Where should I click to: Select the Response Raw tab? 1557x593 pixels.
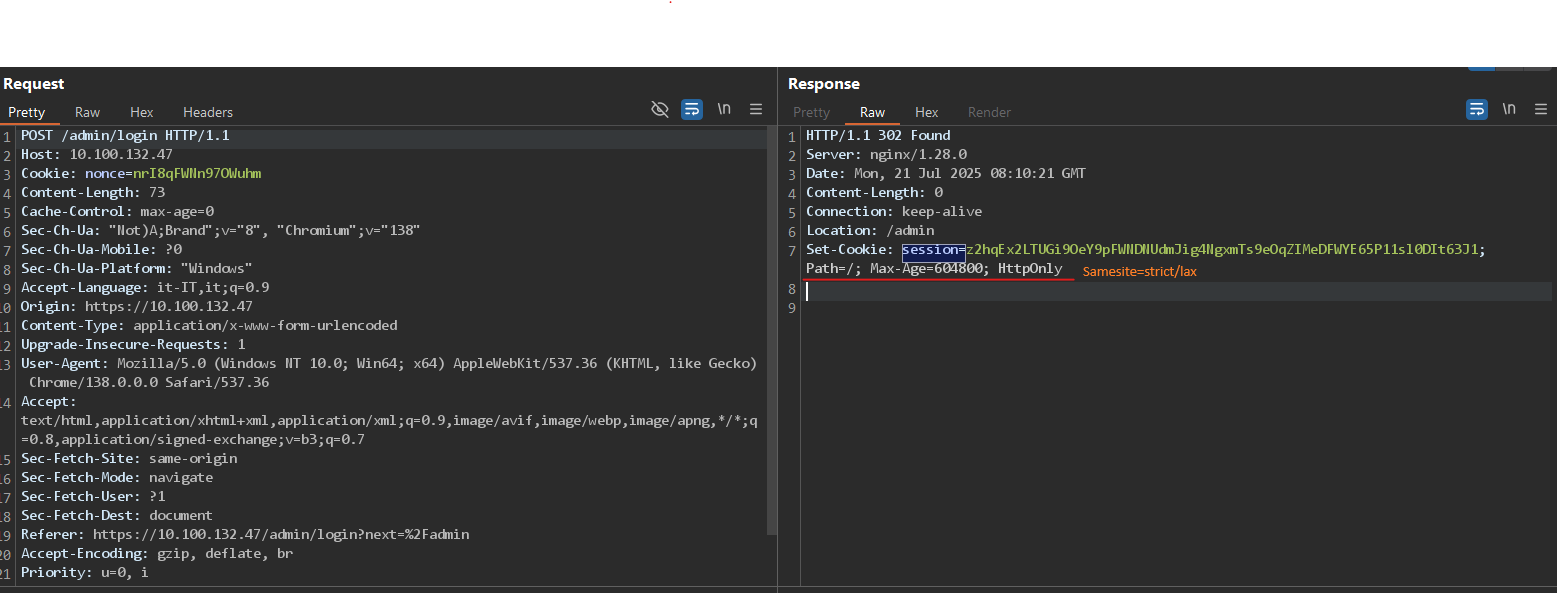click(872, 113)
